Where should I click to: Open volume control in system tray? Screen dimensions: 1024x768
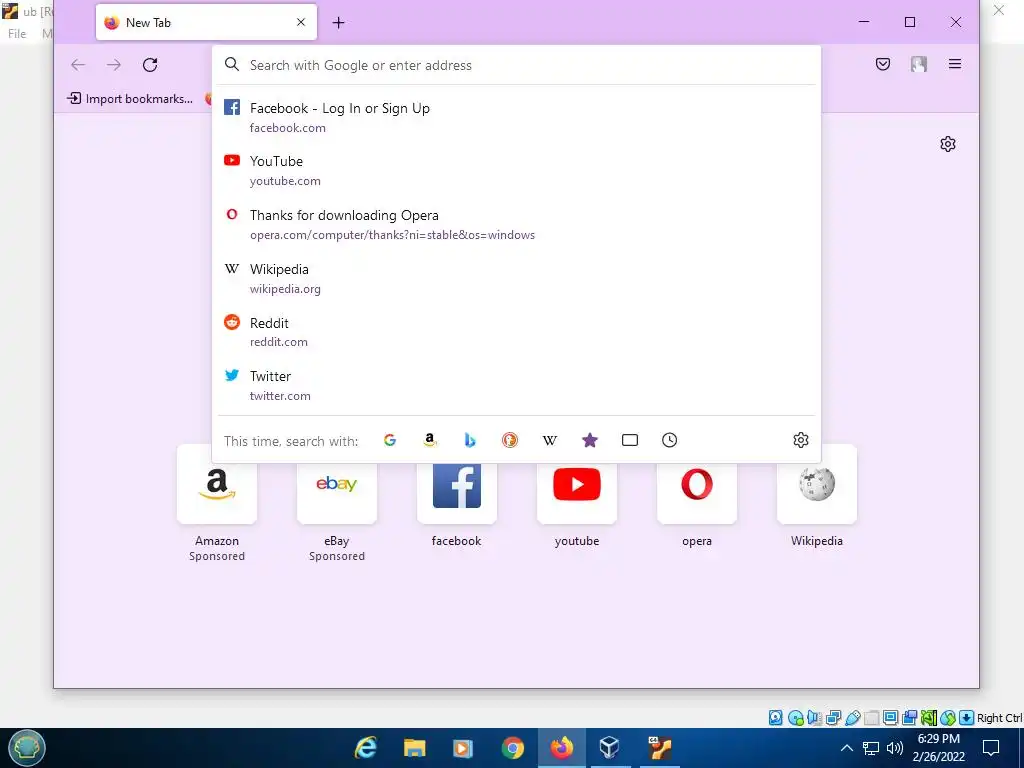click(x=895, y=748)
